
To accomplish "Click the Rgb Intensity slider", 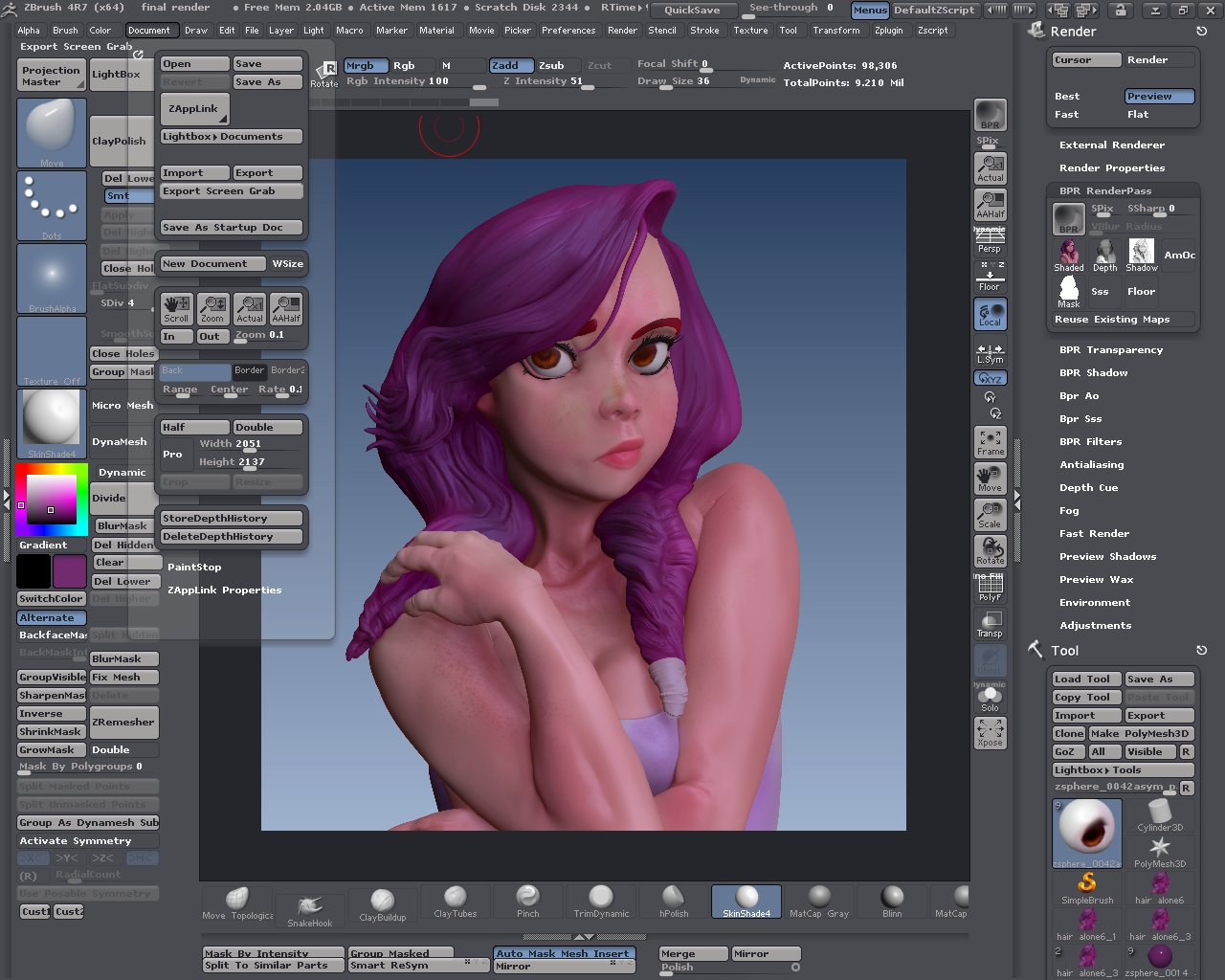I will click(414, 82).
